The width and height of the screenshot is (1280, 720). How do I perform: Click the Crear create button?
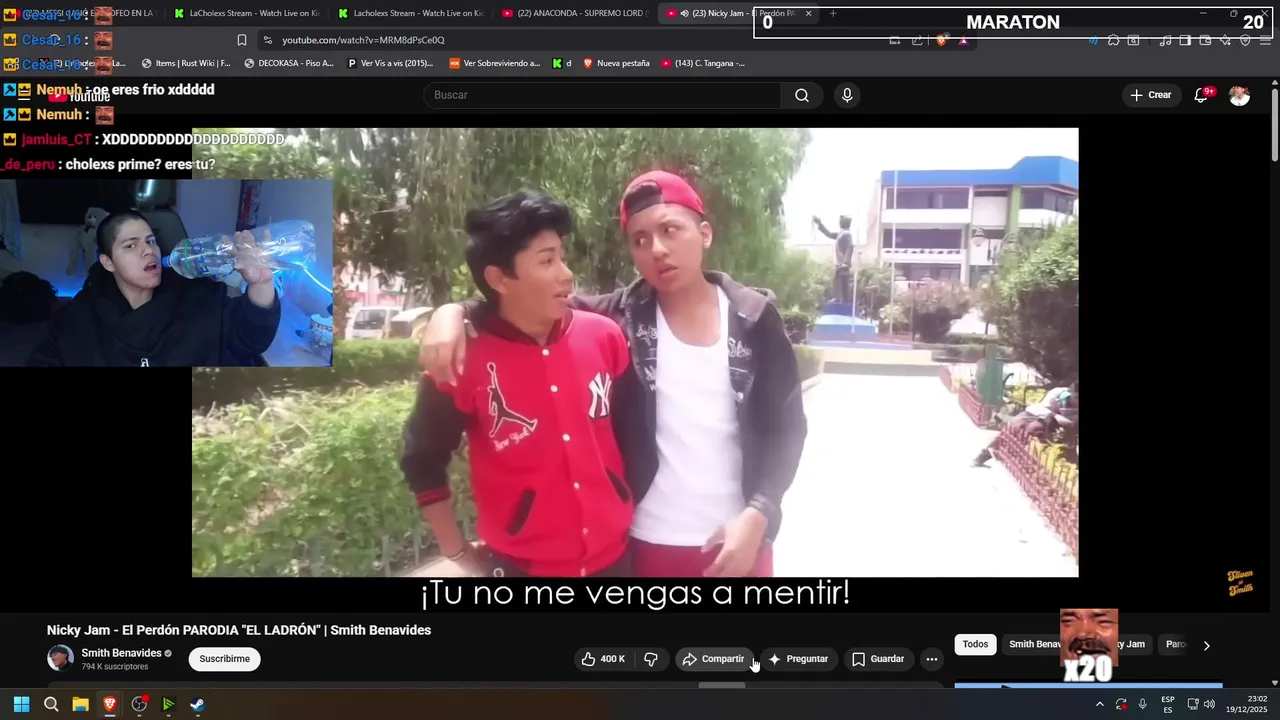coord(1150,95)
